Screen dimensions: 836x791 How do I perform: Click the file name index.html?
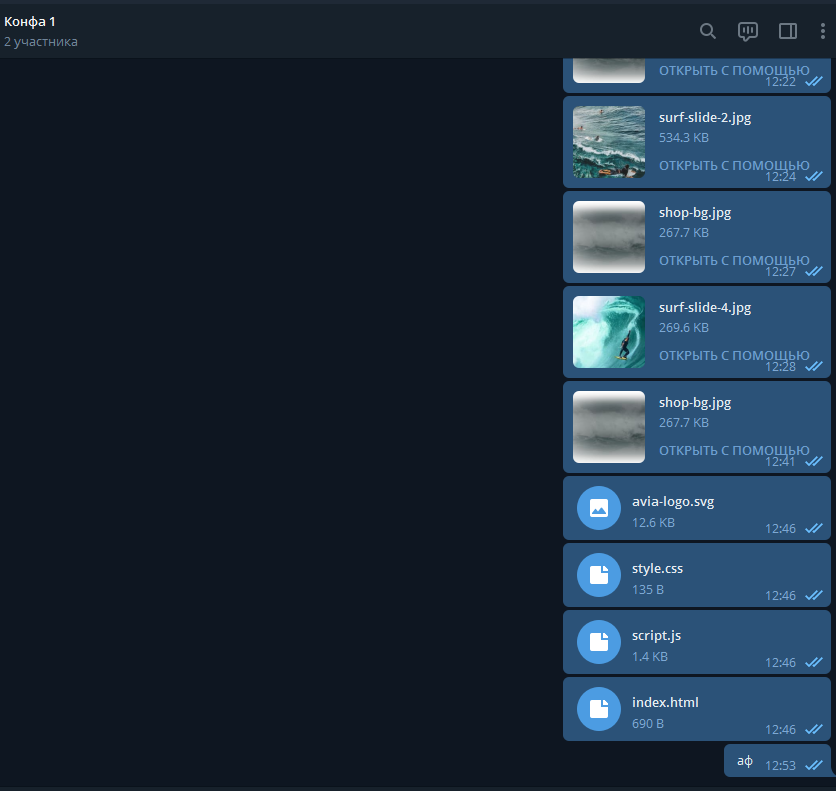click(x=665, y=703)
